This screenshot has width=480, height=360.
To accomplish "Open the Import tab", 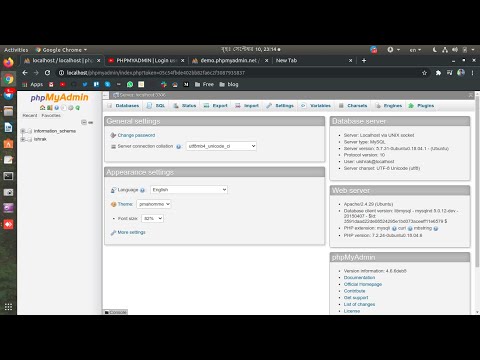I will [247, 106].
